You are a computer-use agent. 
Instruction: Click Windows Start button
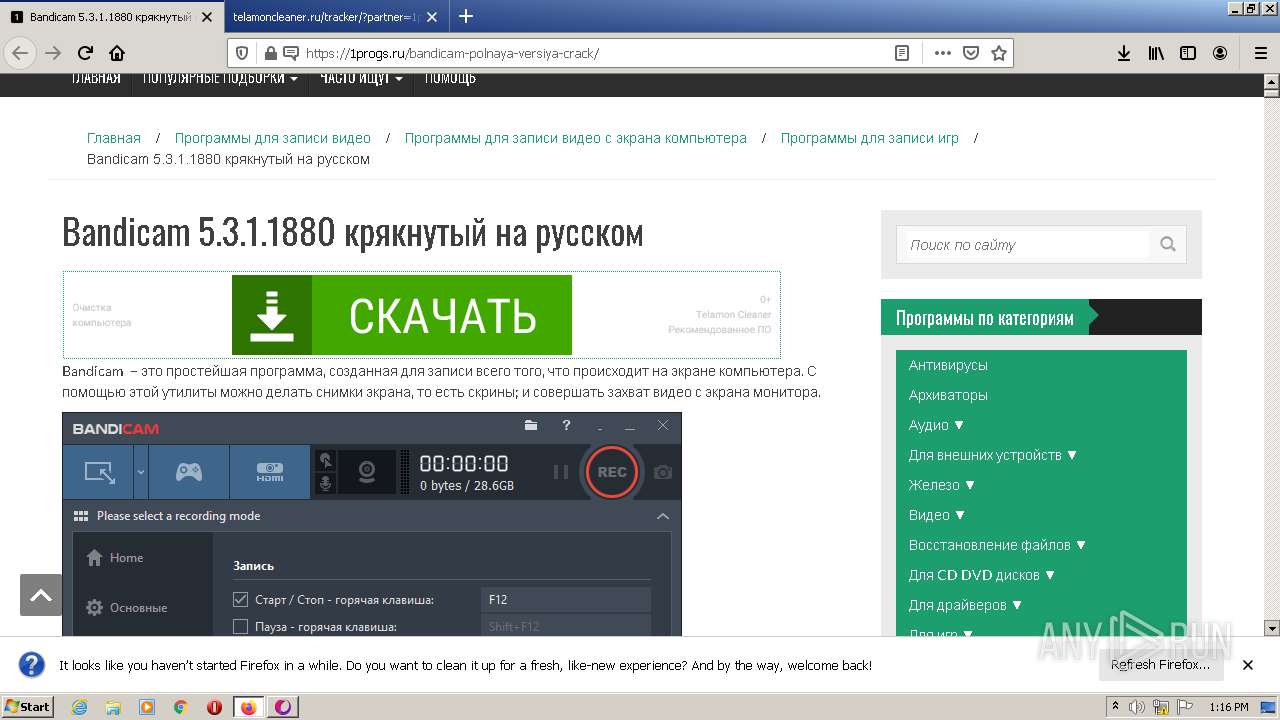click(28, 707)
